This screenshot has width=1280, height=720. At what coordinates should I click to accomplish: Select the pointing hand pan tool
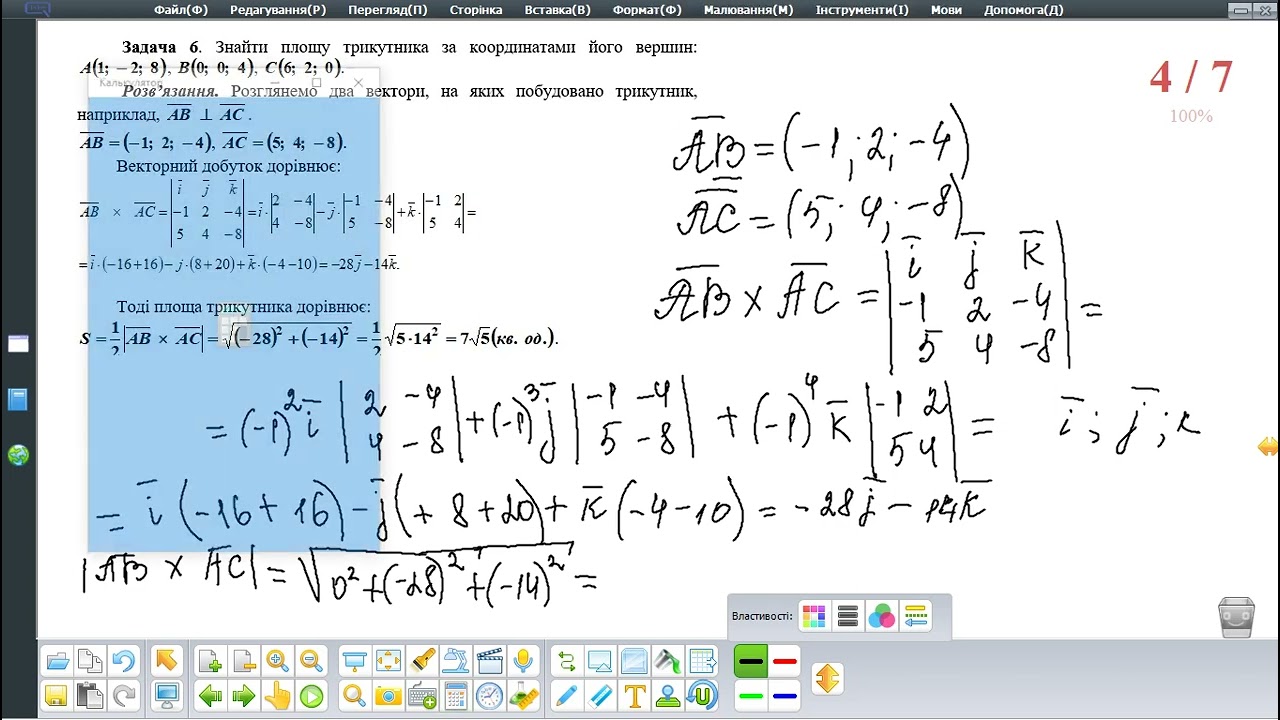277,695
